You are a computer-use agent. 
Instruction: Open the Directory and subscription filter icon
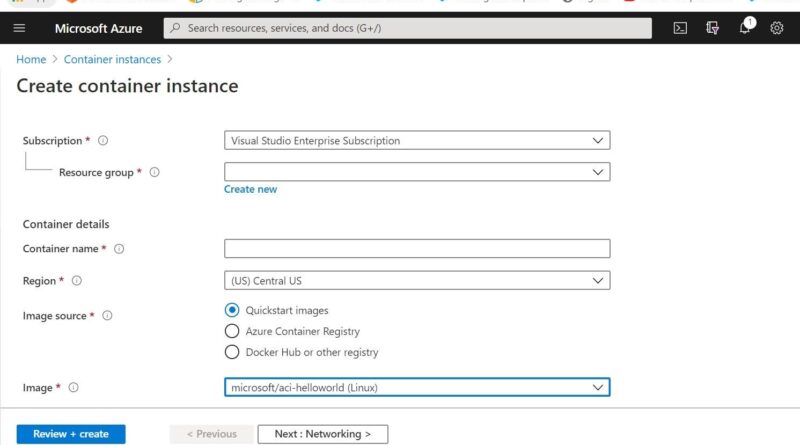712,28
